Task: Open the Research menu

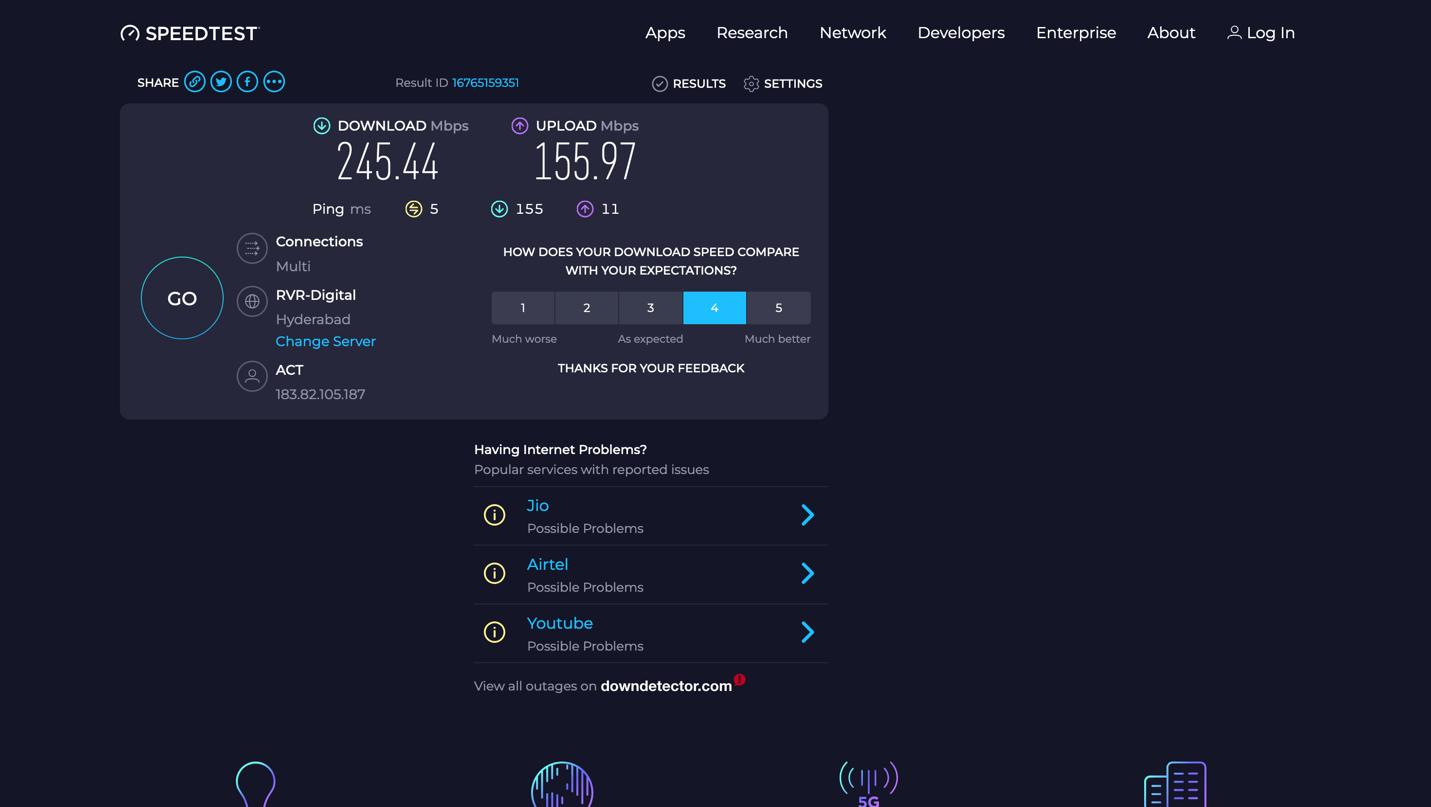Action: click(x=752, y=33)
